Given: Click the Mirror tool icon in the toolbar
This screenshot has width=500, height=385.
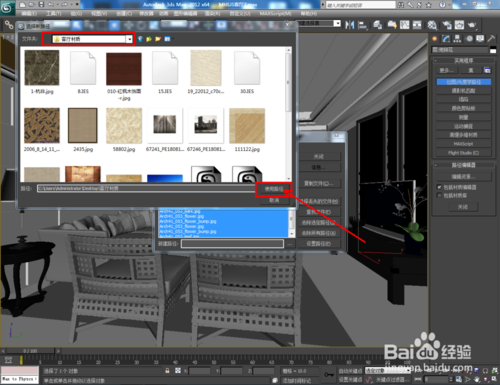Looking at the screenshot, I should [350, 25].
